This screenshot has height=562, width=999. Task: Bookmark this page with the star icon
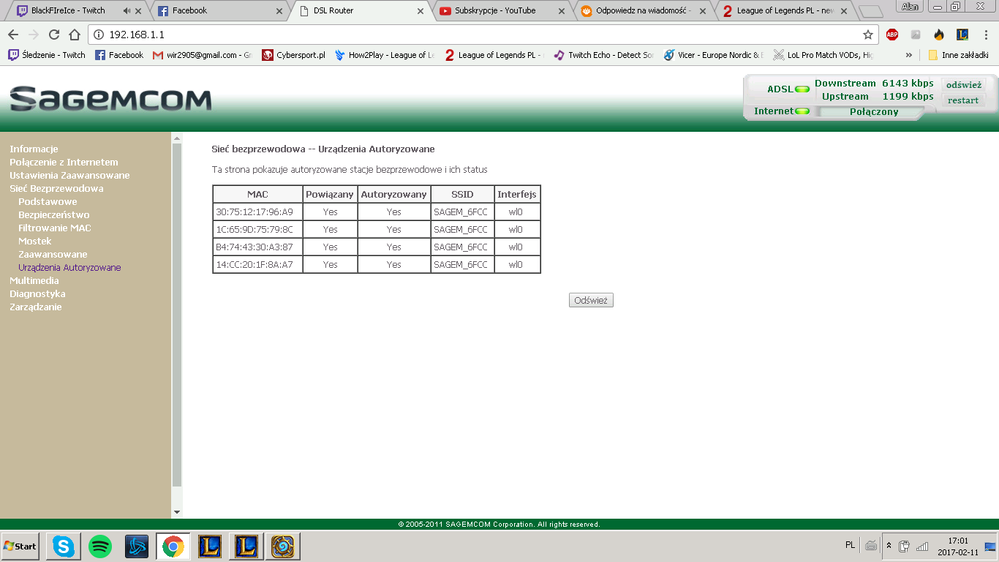[x=868, y=34]
